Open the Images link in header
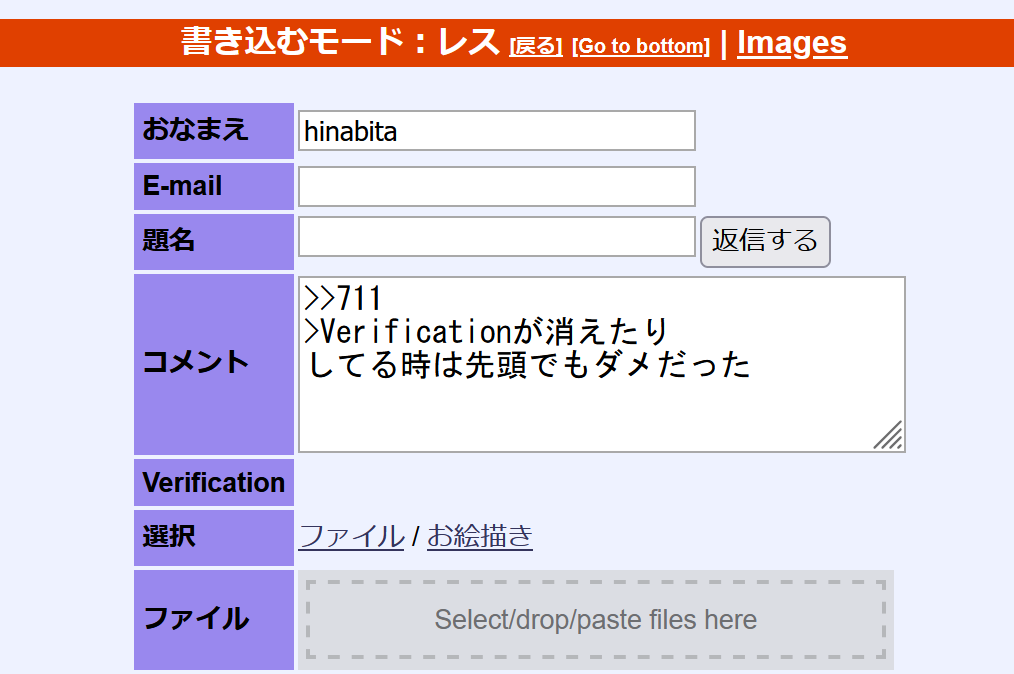 click(791, 43)
